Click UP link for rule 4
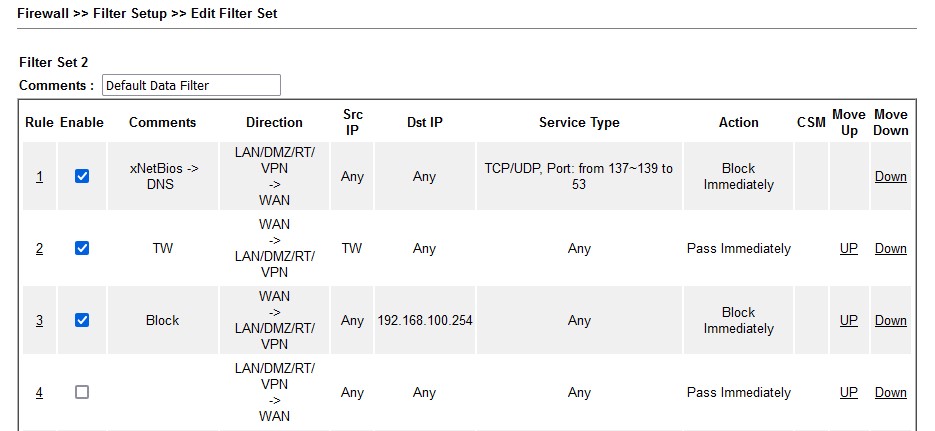The width and height of the screenshot is (935, 431). point(849,393)
